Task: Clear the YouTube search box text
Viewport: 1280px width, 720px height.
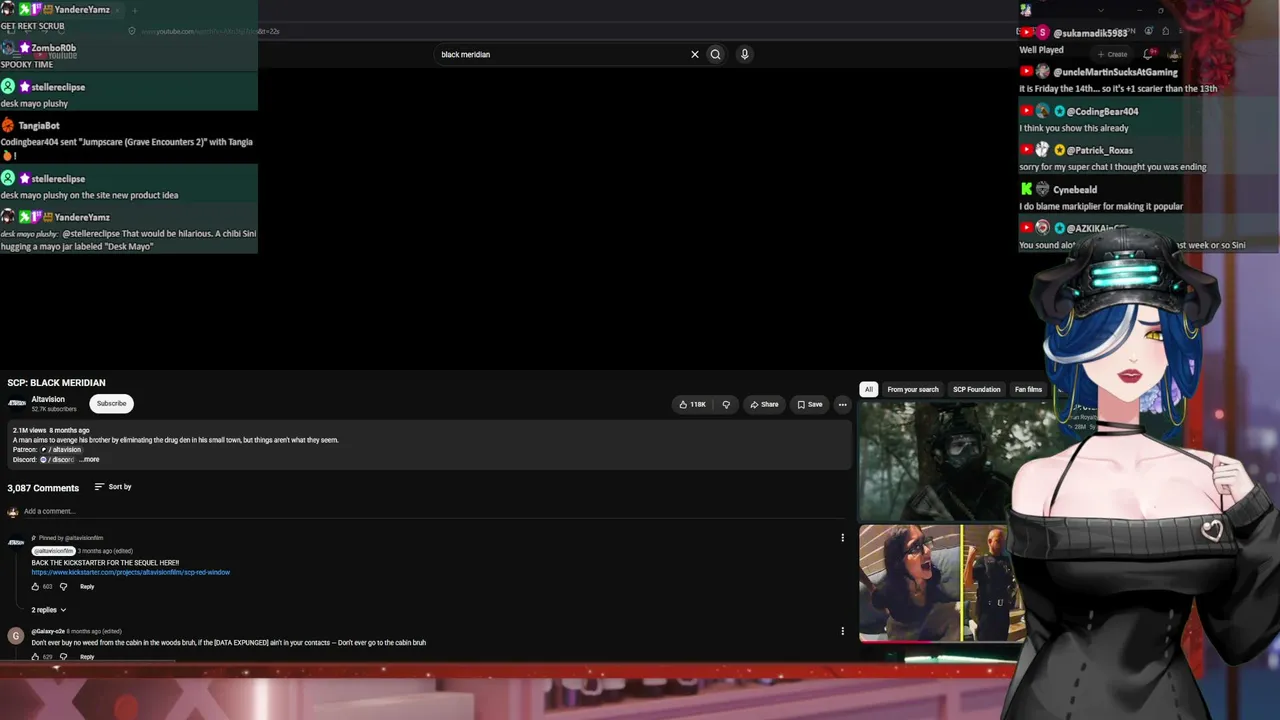Action: coord(695,54)
